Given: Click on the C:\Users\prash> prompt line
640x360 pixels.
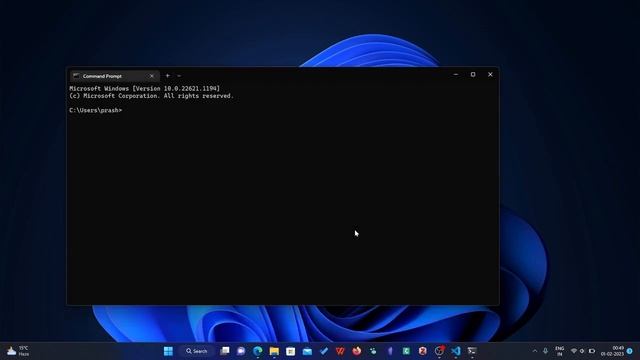Looking at the screenshot, I should [x=96, y=110].
